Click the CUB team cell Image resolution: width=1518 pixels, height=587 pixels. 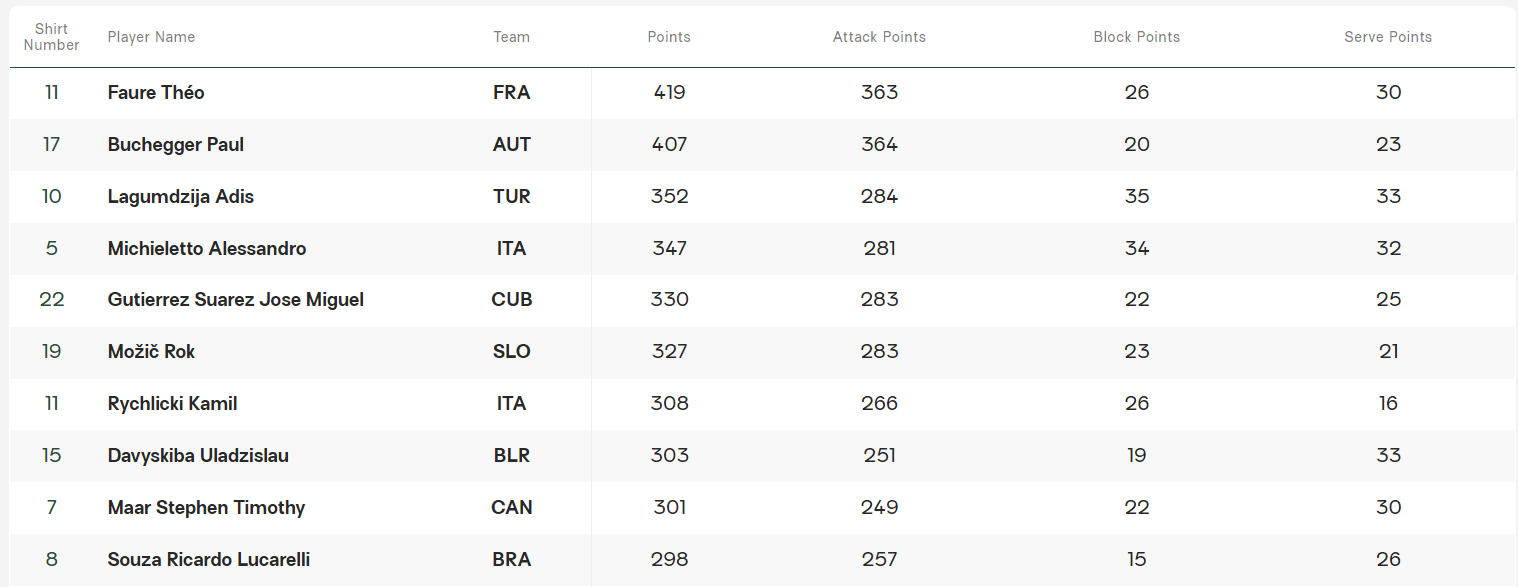click(x=511, y=300)
